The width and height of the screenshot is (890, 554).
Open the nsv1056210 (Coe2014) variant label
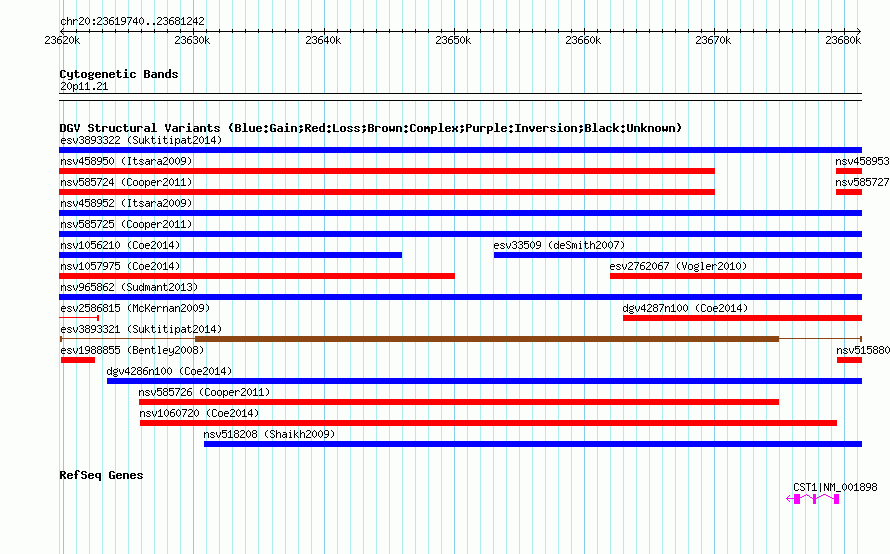pos(120,245)
